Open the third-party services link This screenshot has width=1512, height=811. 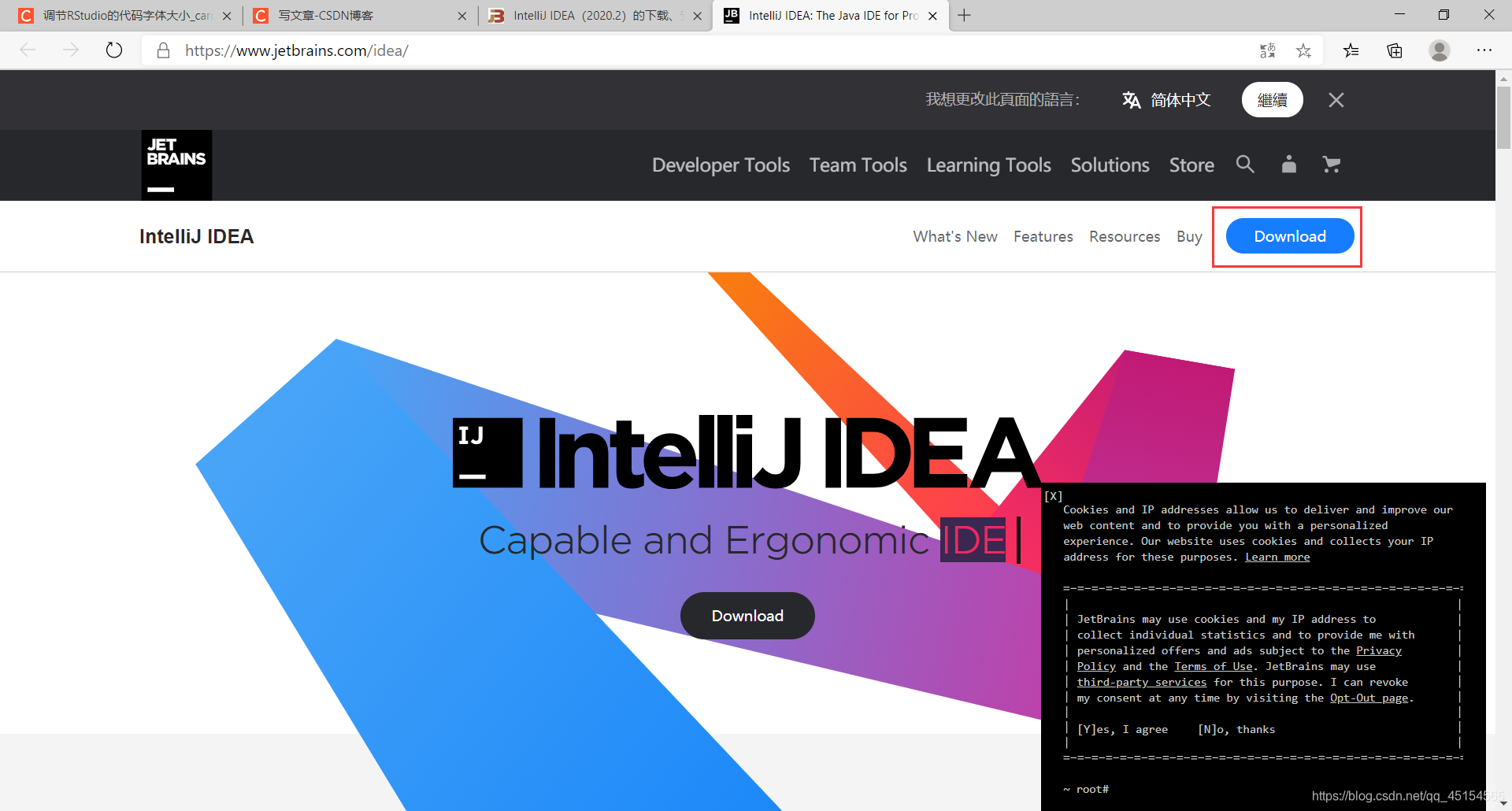pyautogui.click(x=1141, y=683)
